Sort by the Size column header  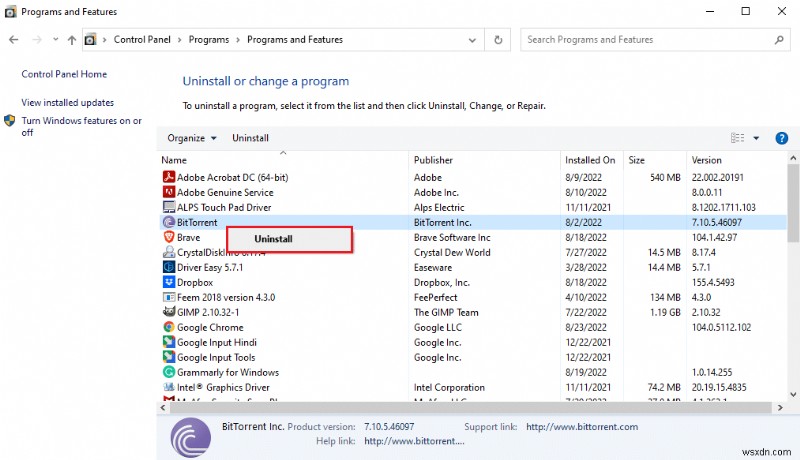pyautogui.click(x=636, y=160)
